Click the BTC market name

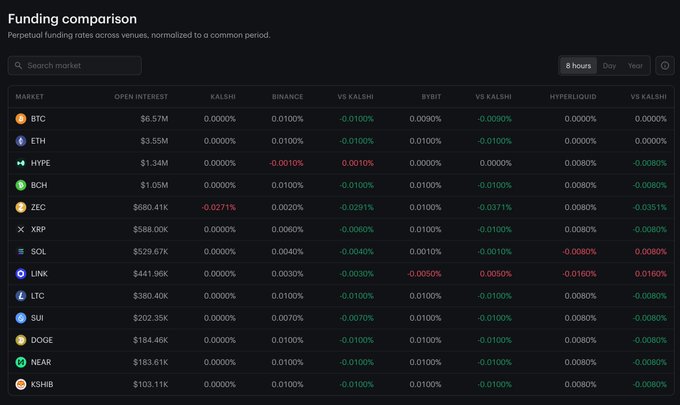38,119
